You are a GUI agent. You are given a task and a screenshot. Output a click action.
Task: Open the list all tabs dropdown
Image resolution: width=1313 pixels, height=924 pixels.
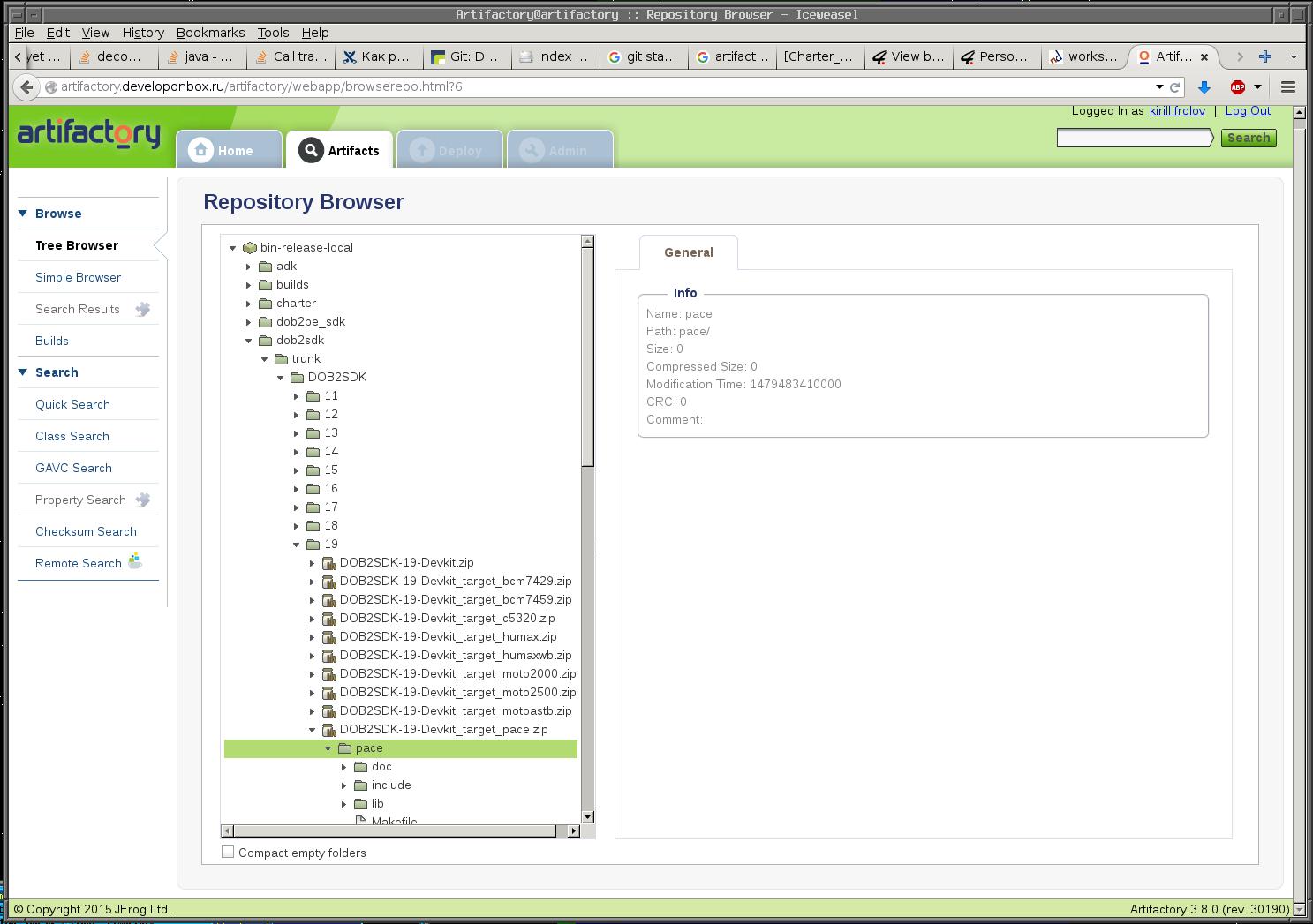click(x=1294, y=56)
